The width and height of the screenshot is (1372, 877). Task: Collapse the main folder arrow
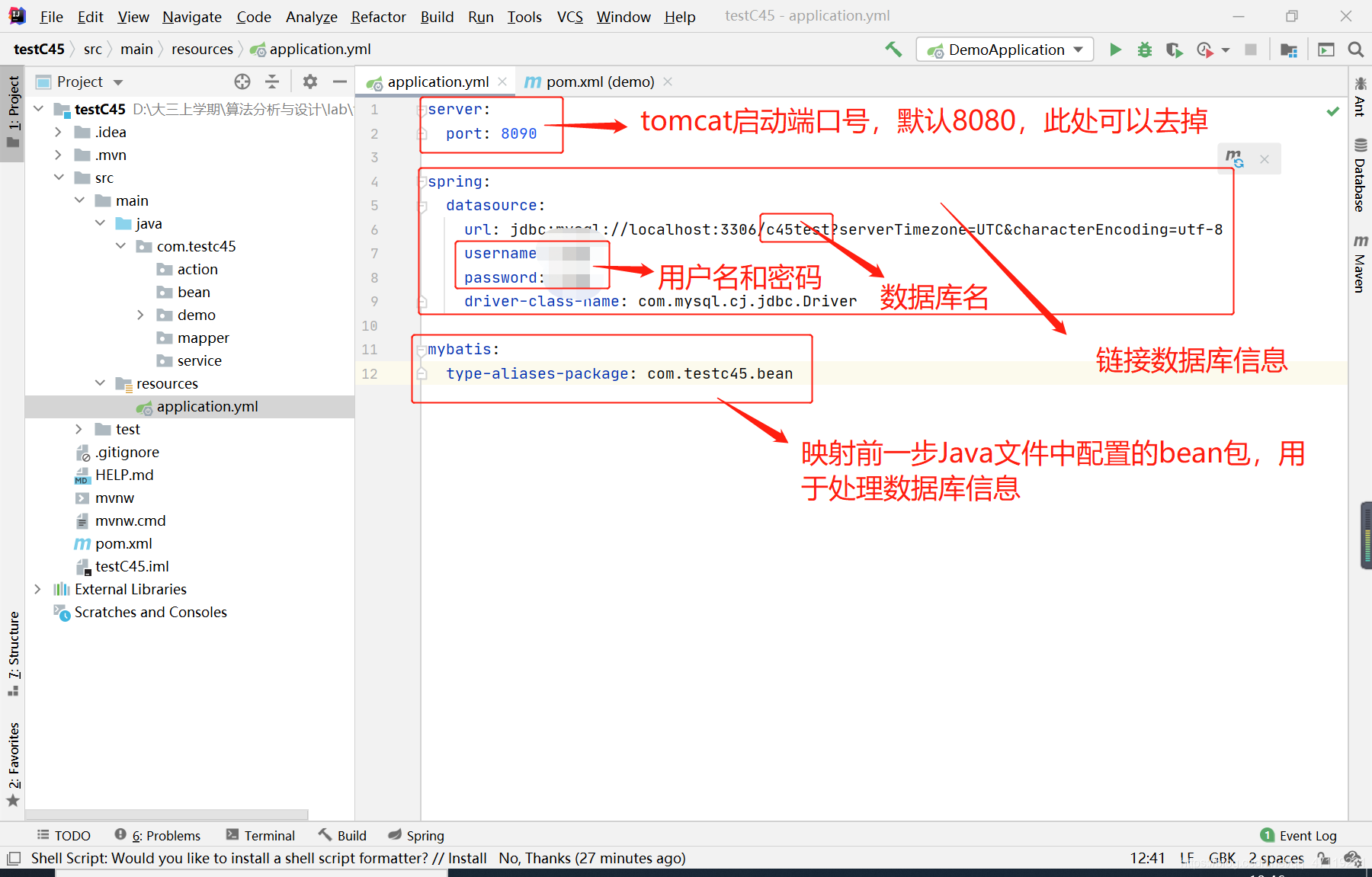click(x=79, y=200)
